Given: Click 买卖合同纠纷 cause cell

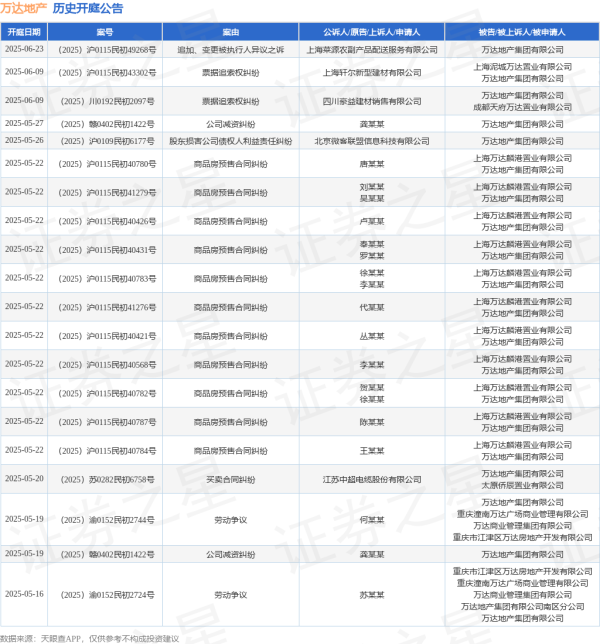Looking at the screenshot, I should click(x=230, y=479).
